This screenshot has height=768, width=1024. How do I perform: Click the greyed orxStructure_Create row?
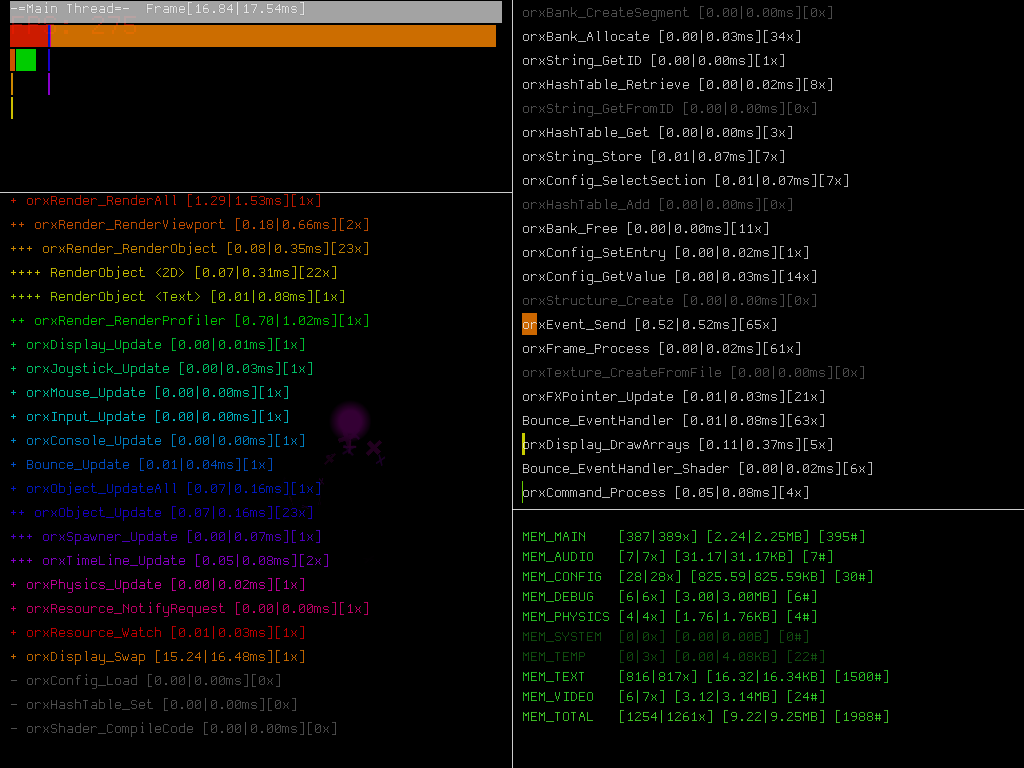coord(669,300)
